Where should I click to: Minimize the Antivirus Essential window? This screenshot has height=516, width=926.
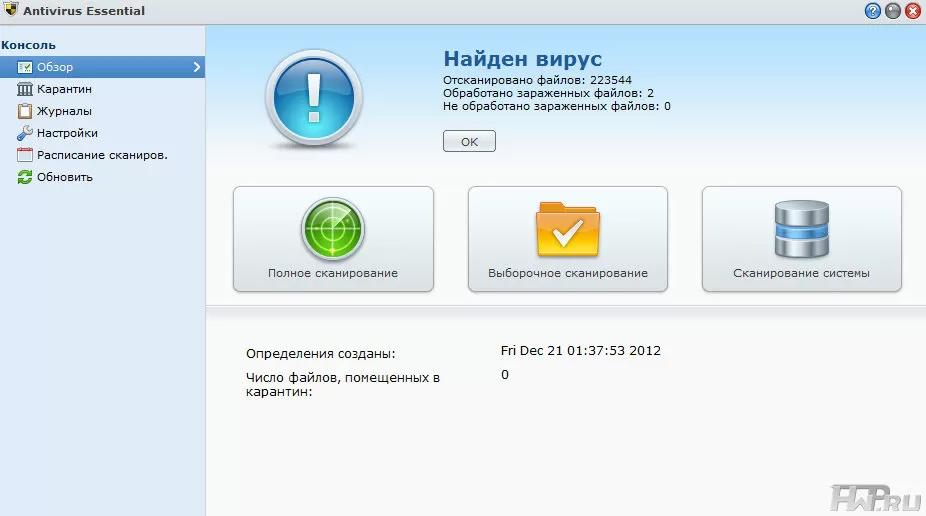(x=892, y=11)
